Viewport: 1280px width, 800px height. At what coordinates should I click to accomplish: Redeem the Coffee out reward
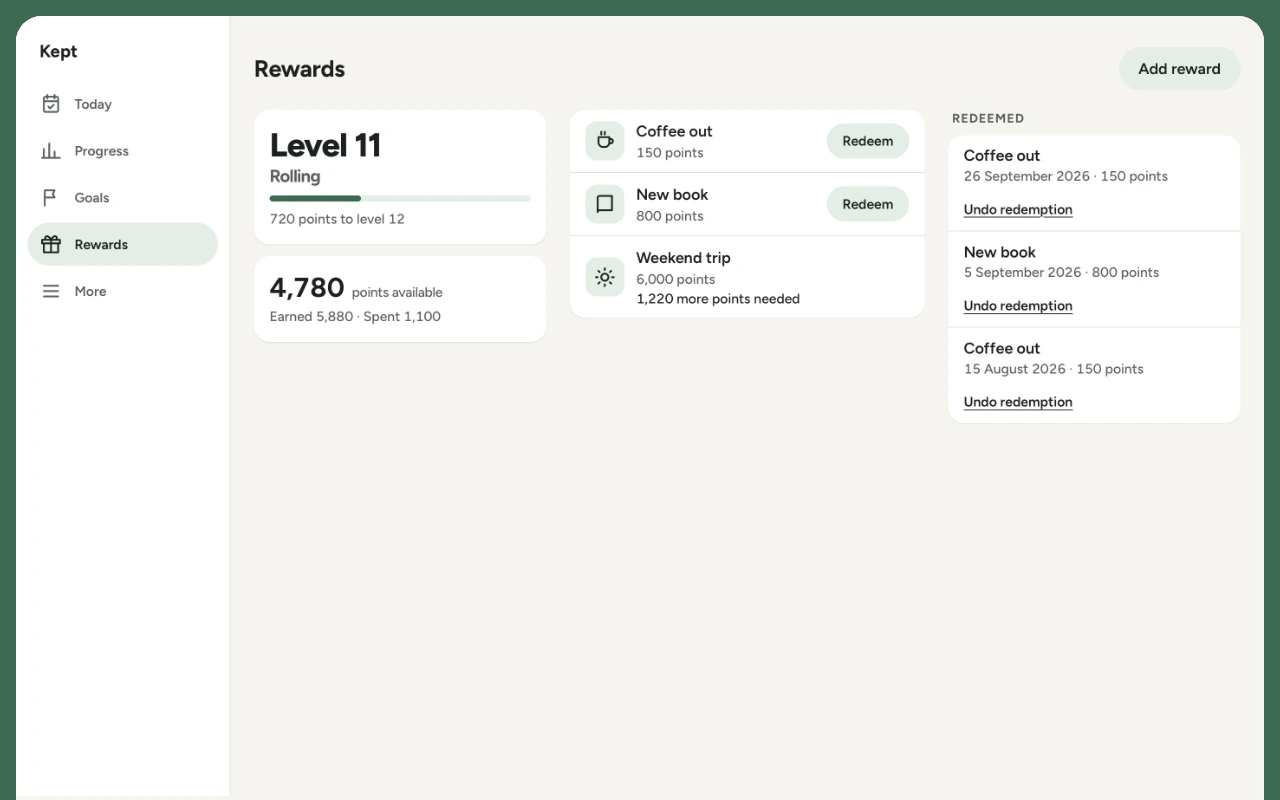pyautogui.click(x=868, y=141)
